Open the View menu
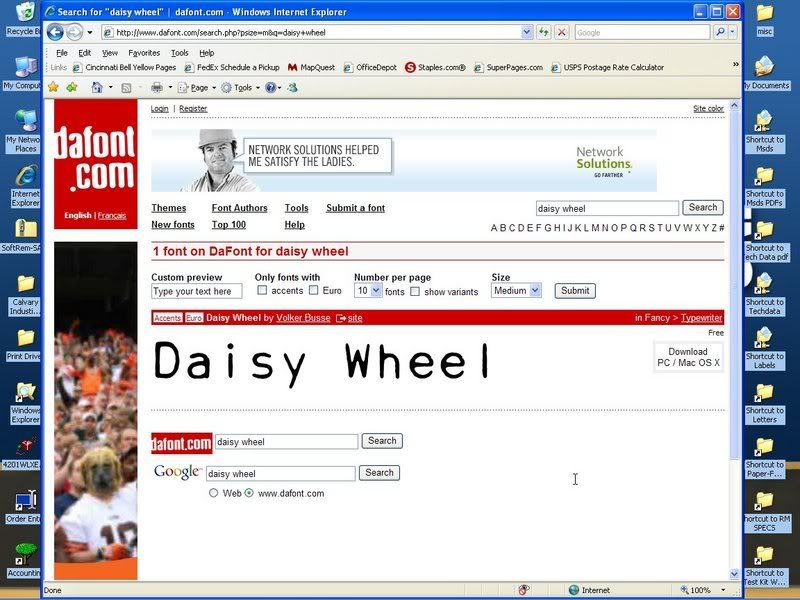 click(x=110, y=53)
